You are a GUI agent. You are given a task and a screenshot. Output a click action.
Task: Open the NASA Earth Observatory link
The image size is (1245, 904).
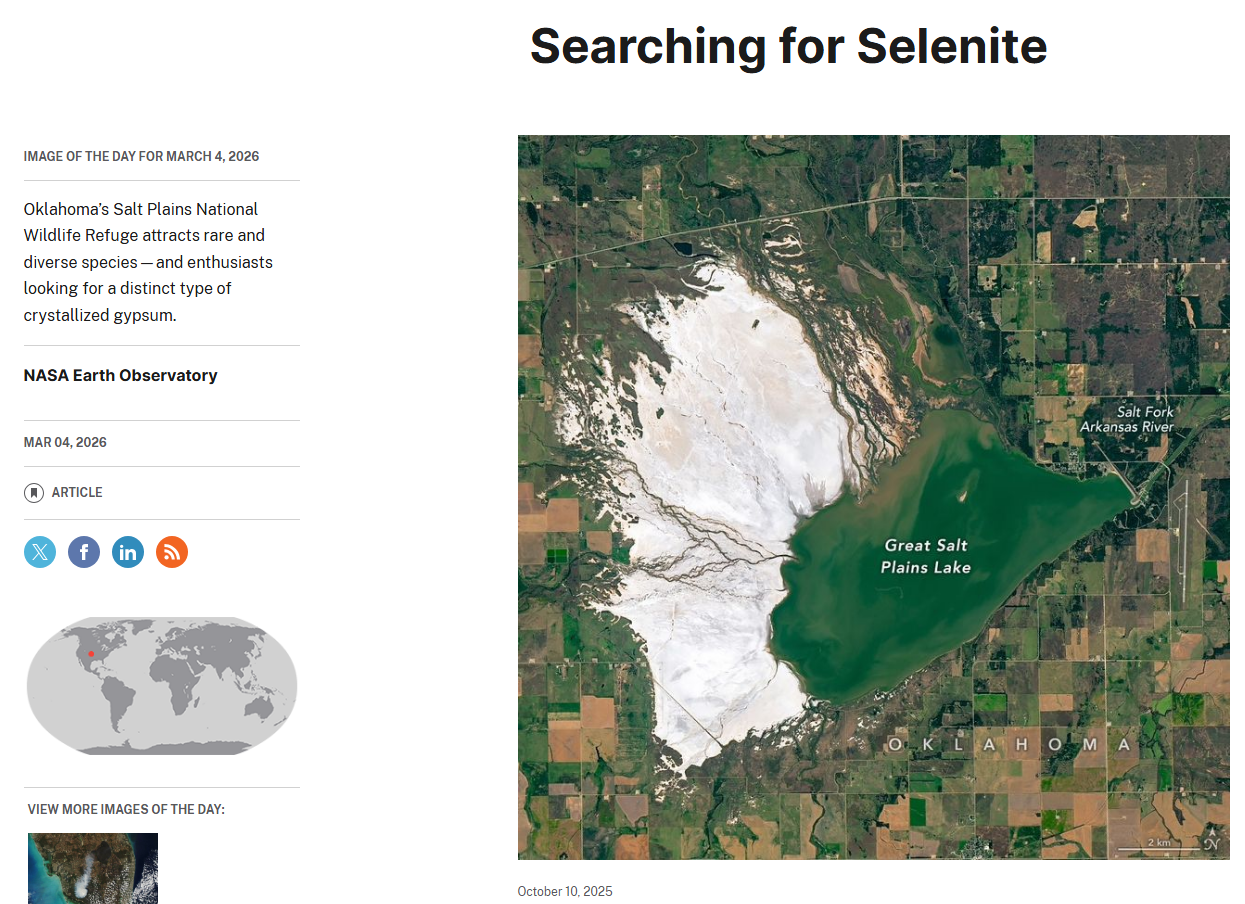pos(121,376)
